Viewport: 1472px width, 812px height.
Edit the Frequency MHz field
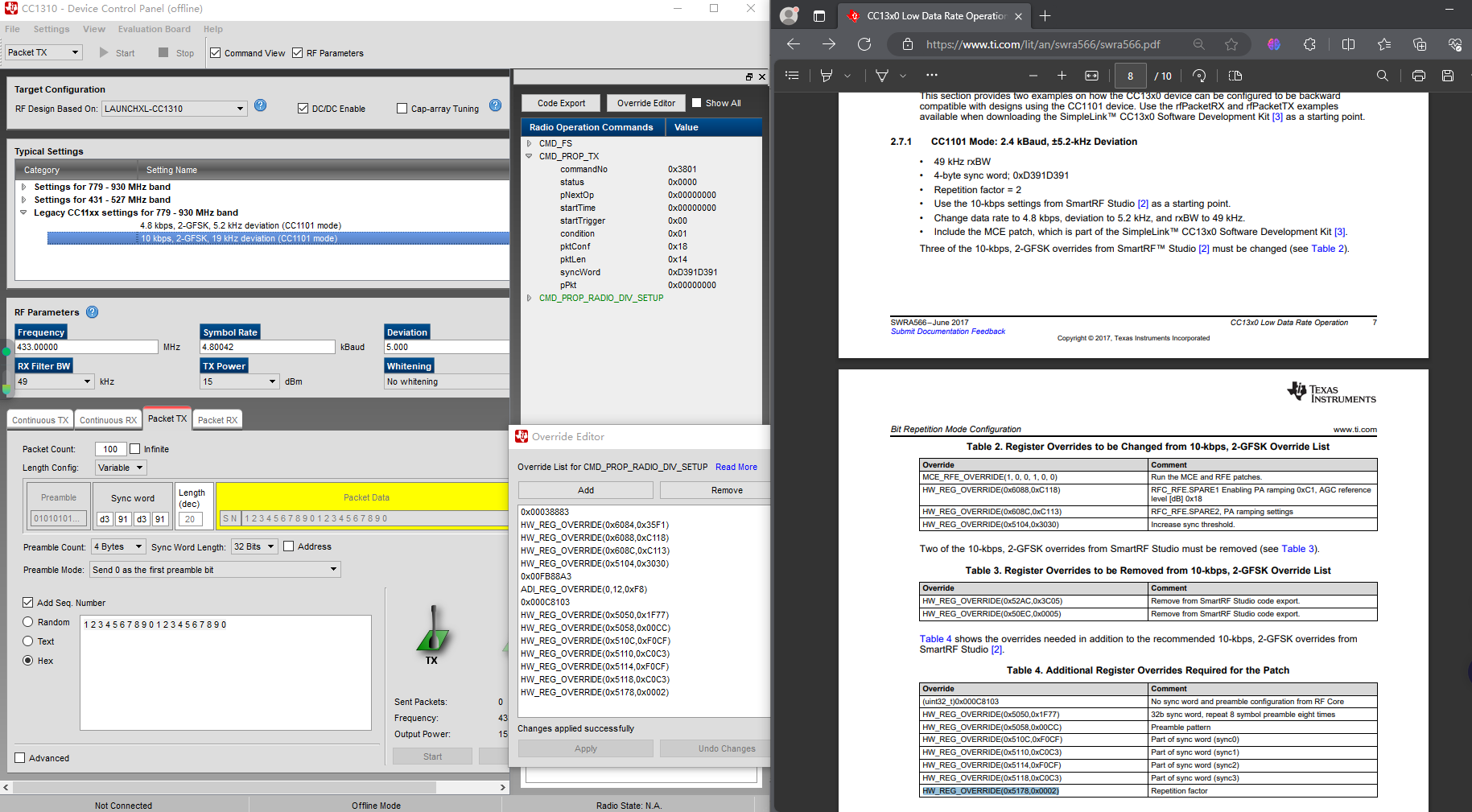(x=87, y=347)
